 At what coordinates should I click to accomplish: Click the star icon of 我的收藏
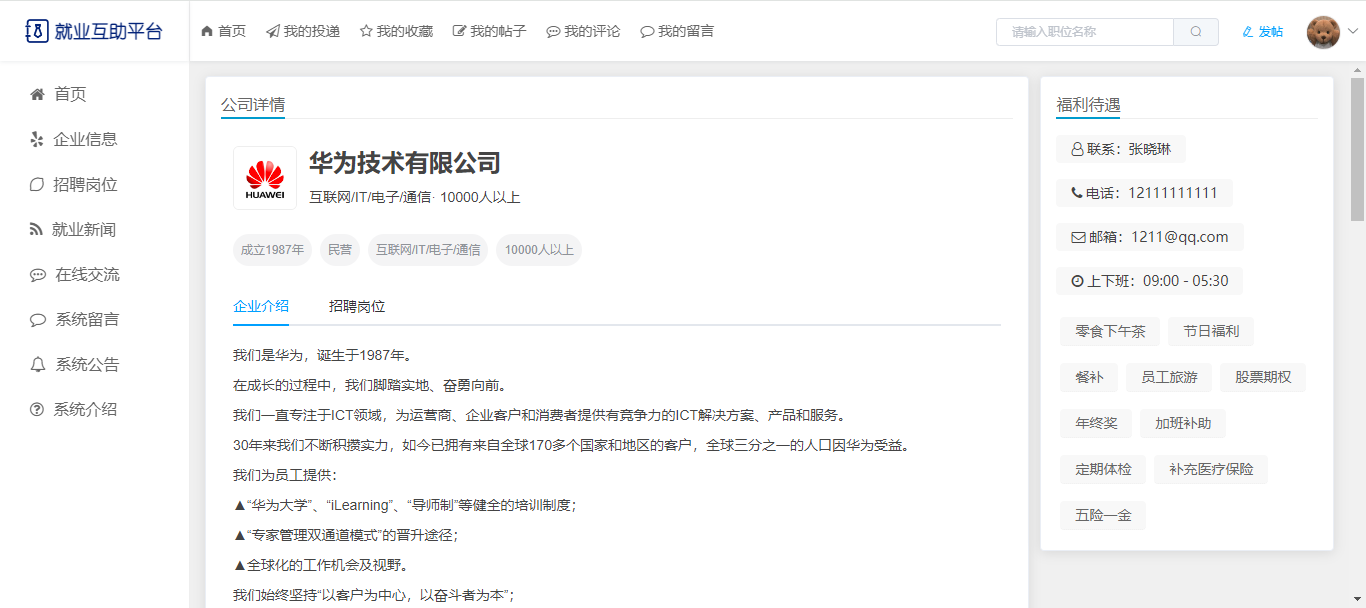[x=366, y=31]
